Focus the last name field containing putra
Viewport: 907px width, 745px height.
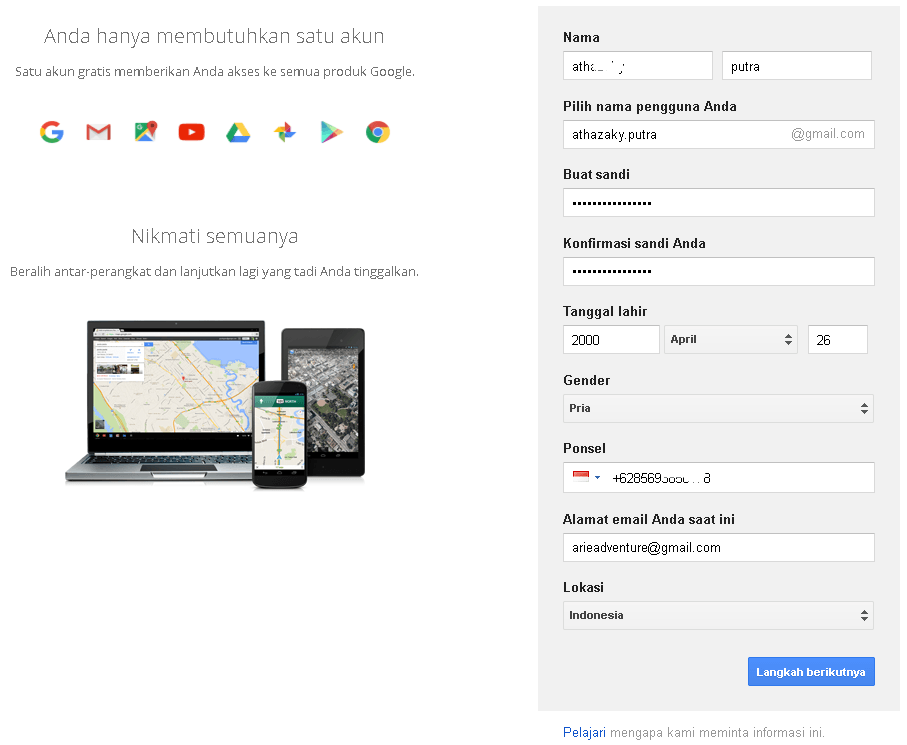(796, 66)
